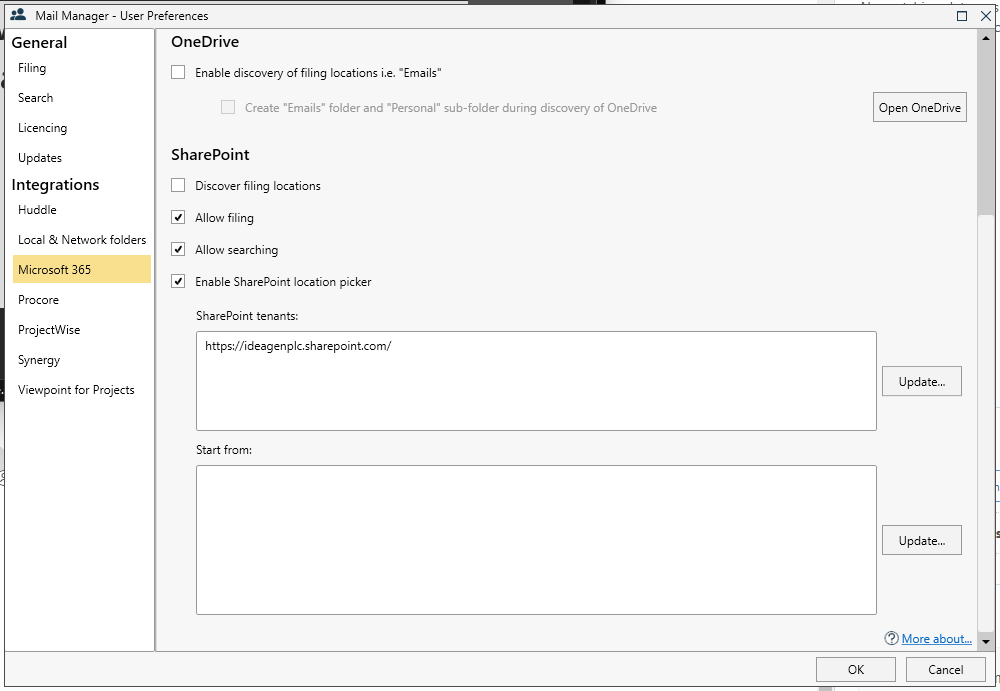Open the ProjectWise integration settings
Viewport: 1000px width, 691px height.
click(49, 330)
